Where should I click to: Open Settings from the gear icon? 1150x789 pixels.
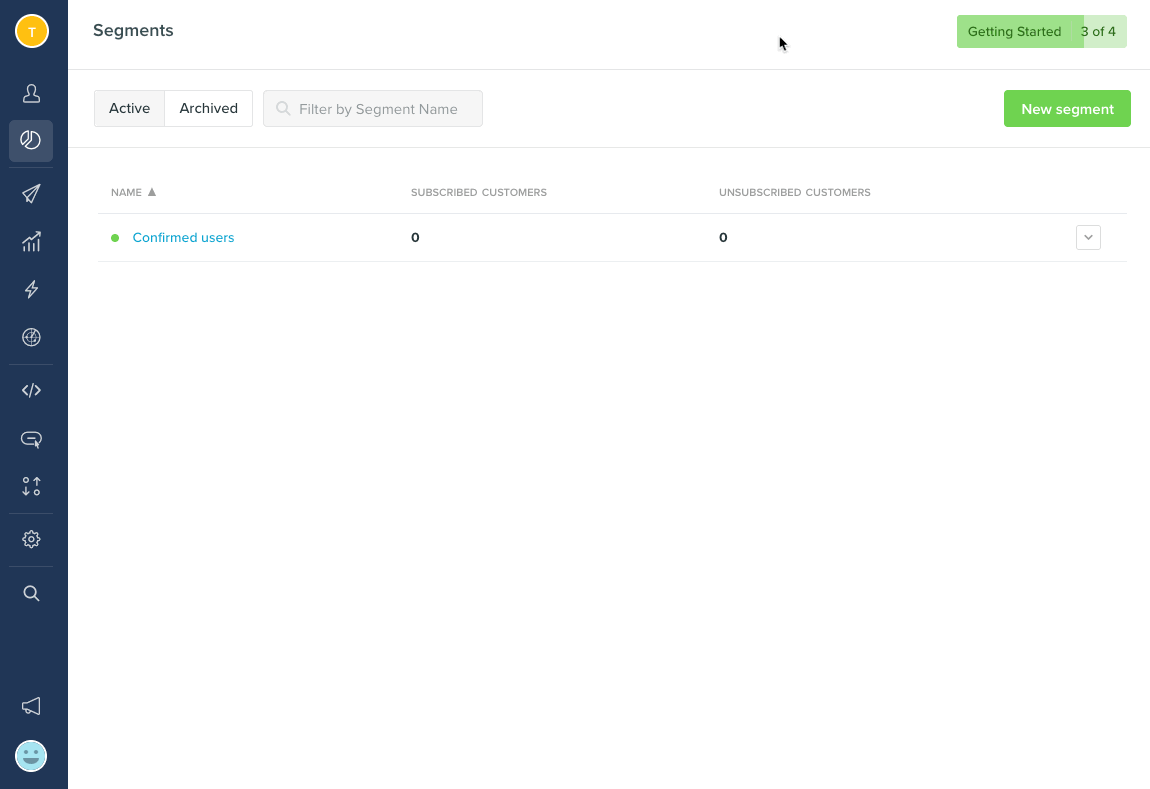click(x=31, y=539)
